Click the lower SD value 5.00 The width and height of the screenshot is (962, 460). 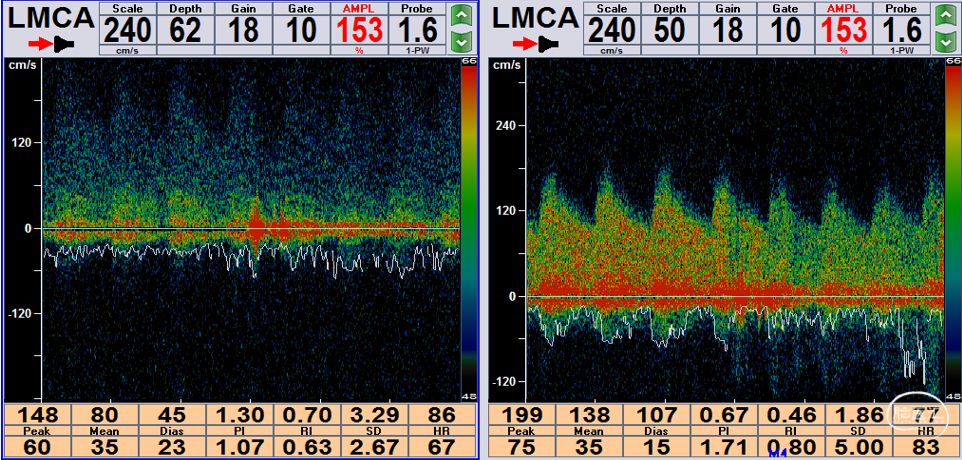pos(858,446)
